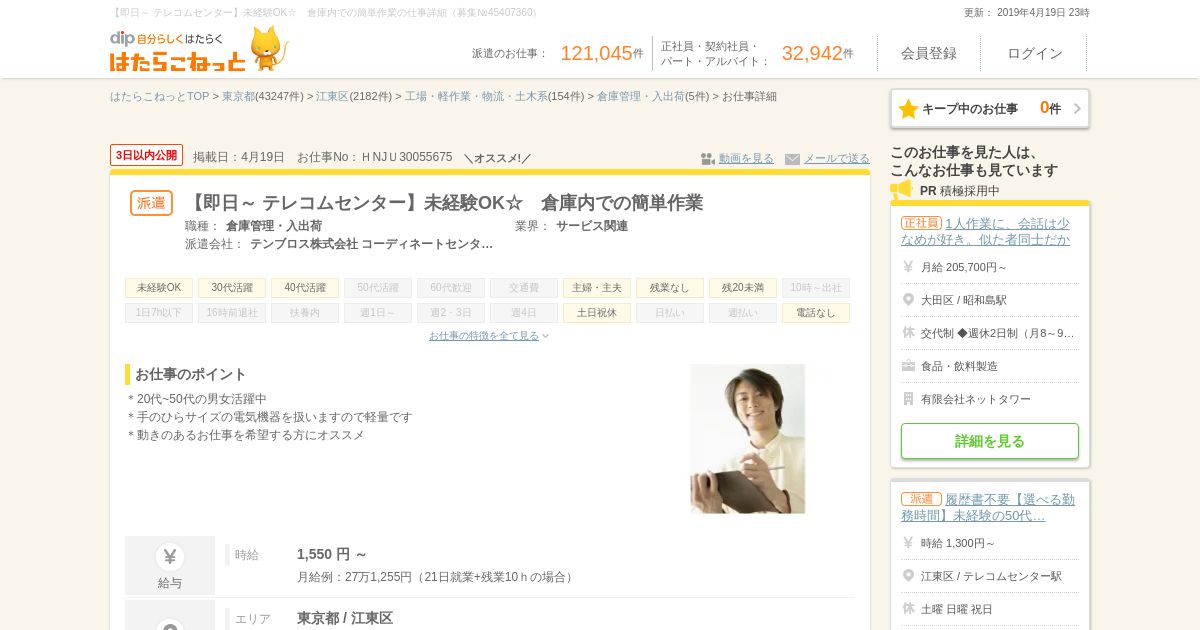Select the 主婦・主夫 feature tag
Viewport: 1200px width, 630px height.
pos(597,288)
